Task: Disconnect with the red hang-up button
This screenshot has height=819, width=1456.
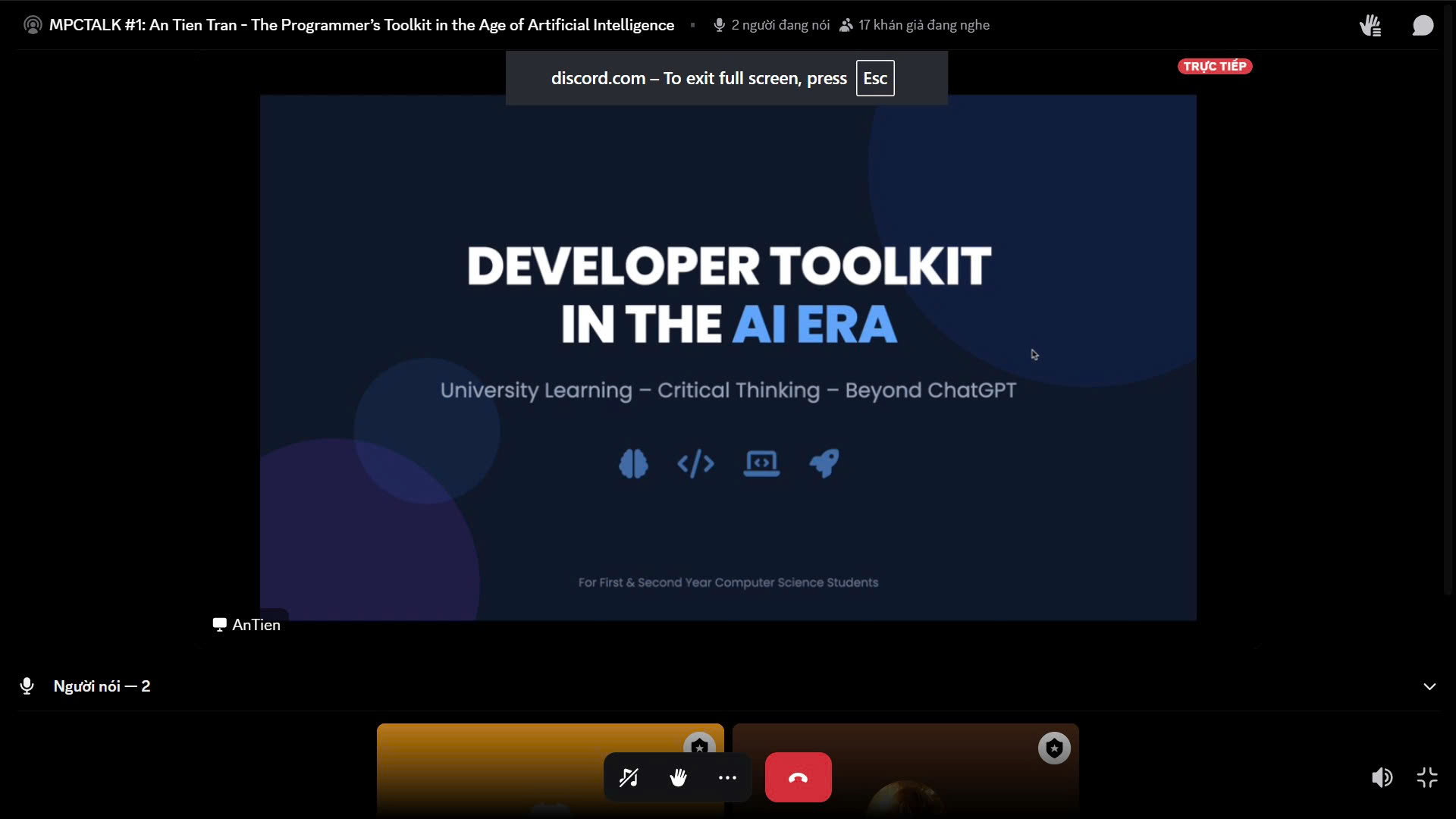Action: (x=798, y=777)
